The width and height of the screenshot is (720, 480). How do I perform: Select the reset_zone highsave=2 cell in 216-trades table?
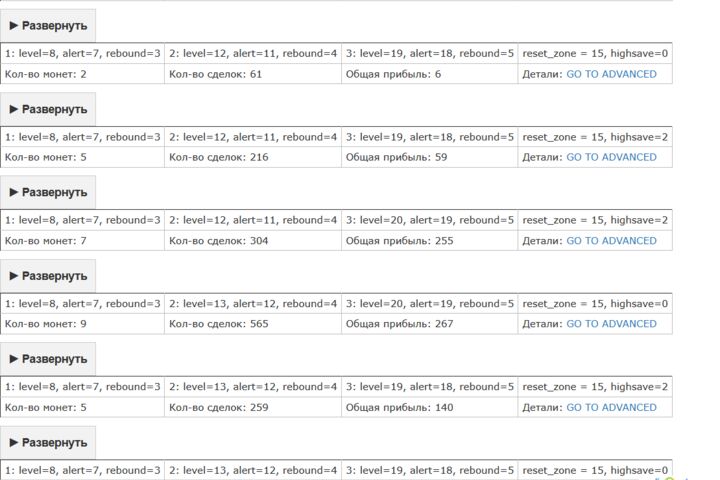click(595, 137)
